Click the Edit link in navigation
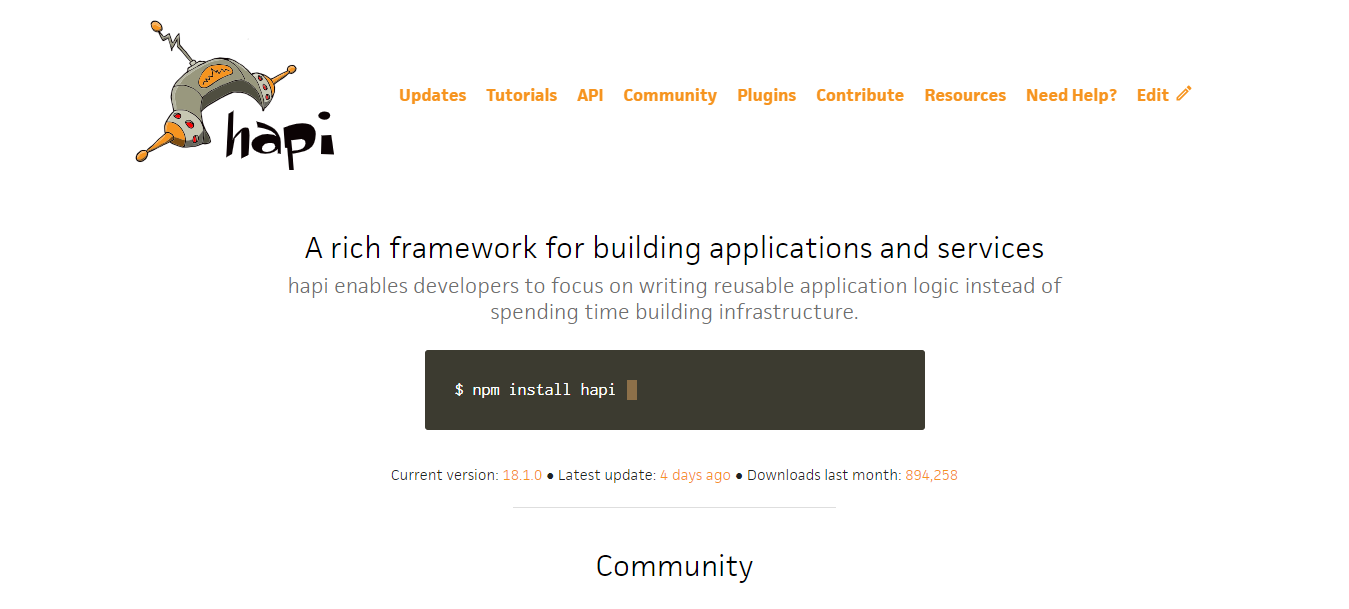 coord(1152,95)
